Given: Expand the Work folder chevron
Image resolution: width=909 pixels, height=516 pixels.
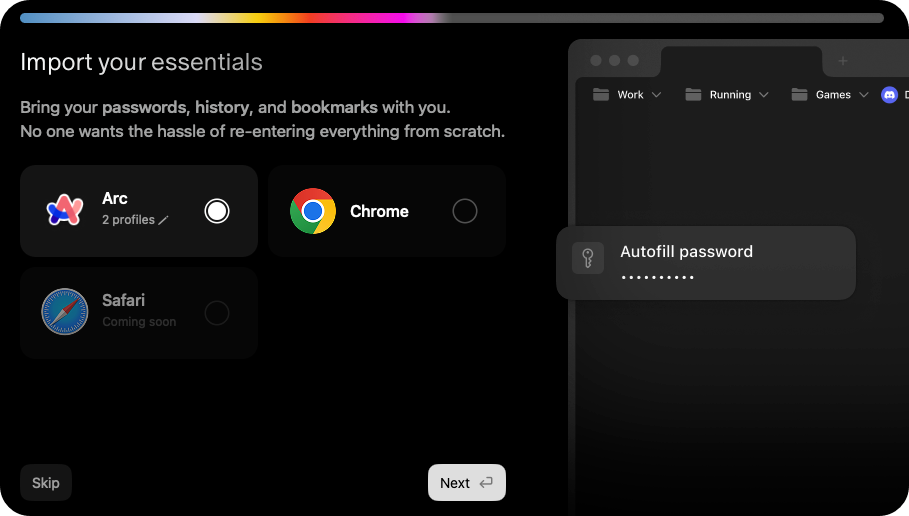Looking at the screenshot, I should point(656,95).
